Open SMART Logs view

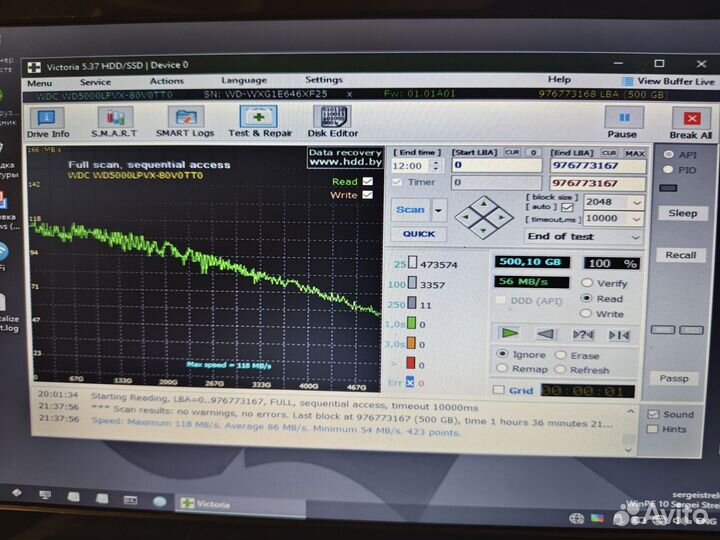pyautogui.click(x=184, y=121)
